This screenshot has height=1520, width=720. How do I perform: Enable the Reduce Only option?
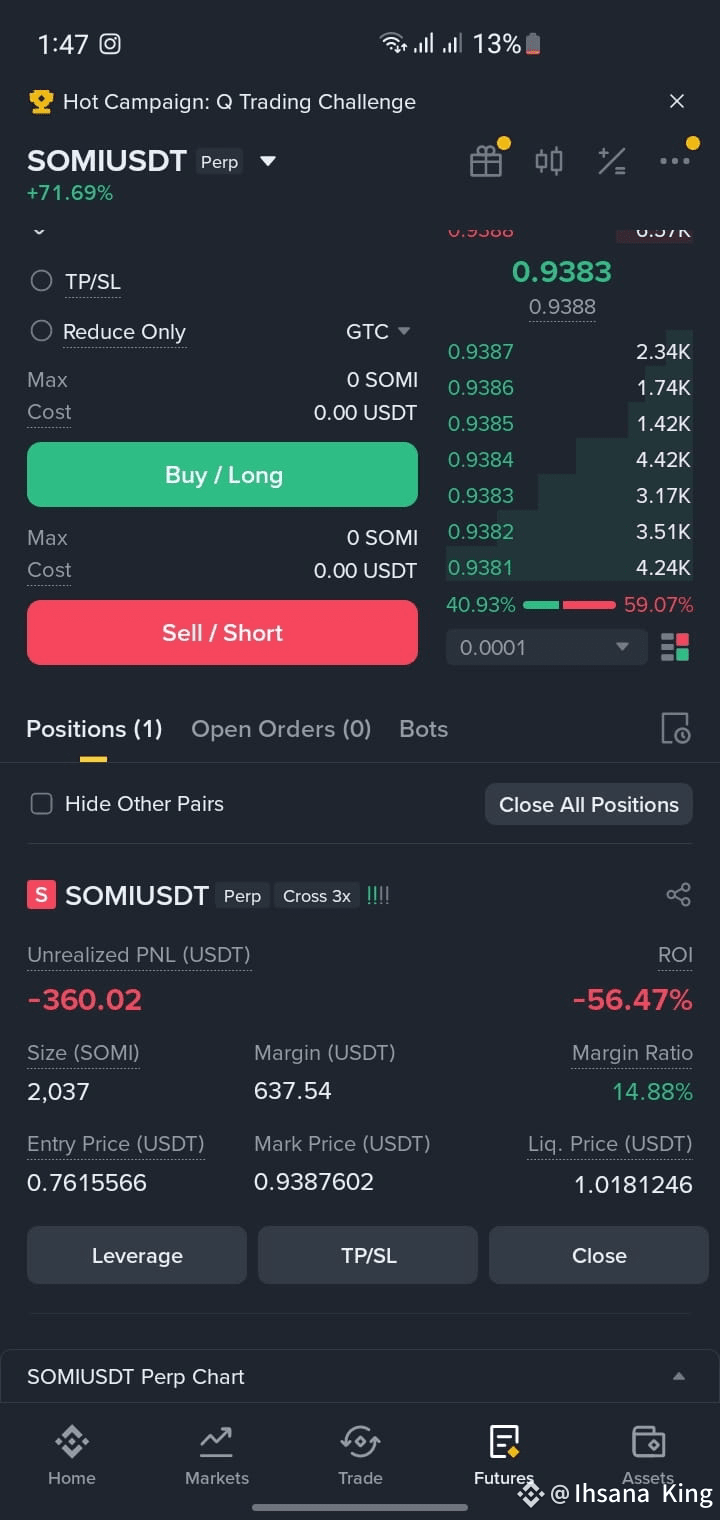point(41,331)
